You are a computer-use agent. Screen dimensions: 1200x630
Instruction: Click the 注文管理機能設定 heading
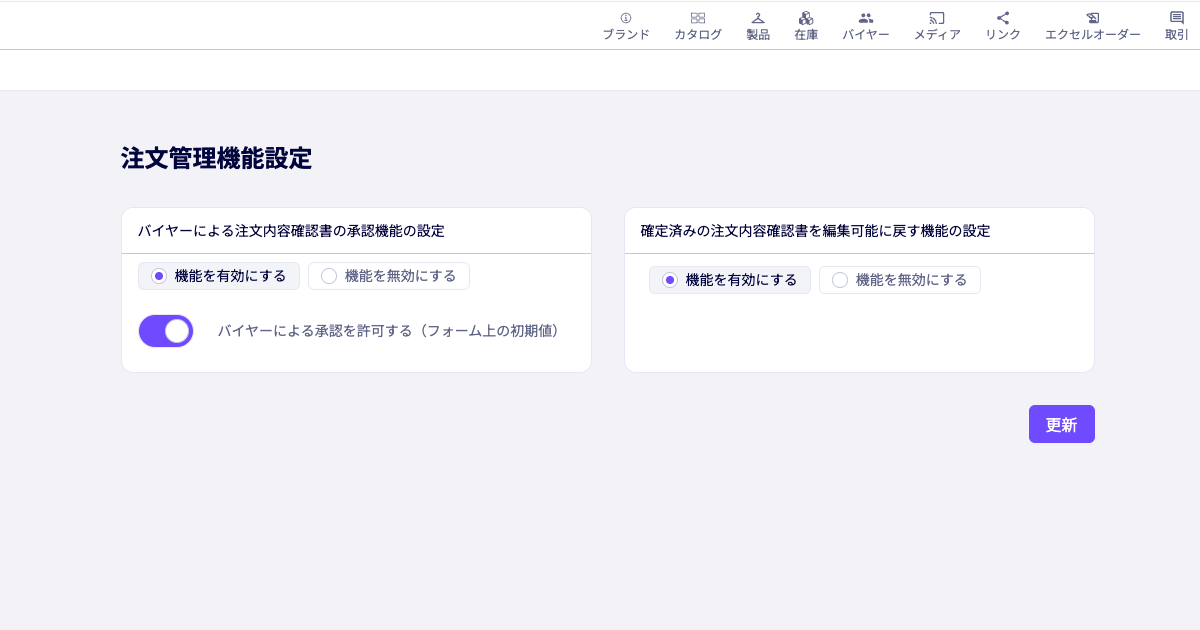click(216, 158)
